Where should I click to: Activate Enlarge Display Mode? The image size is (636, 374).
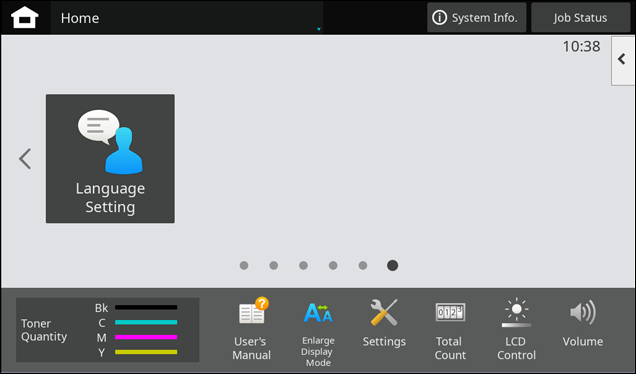(x=318, y=333)
